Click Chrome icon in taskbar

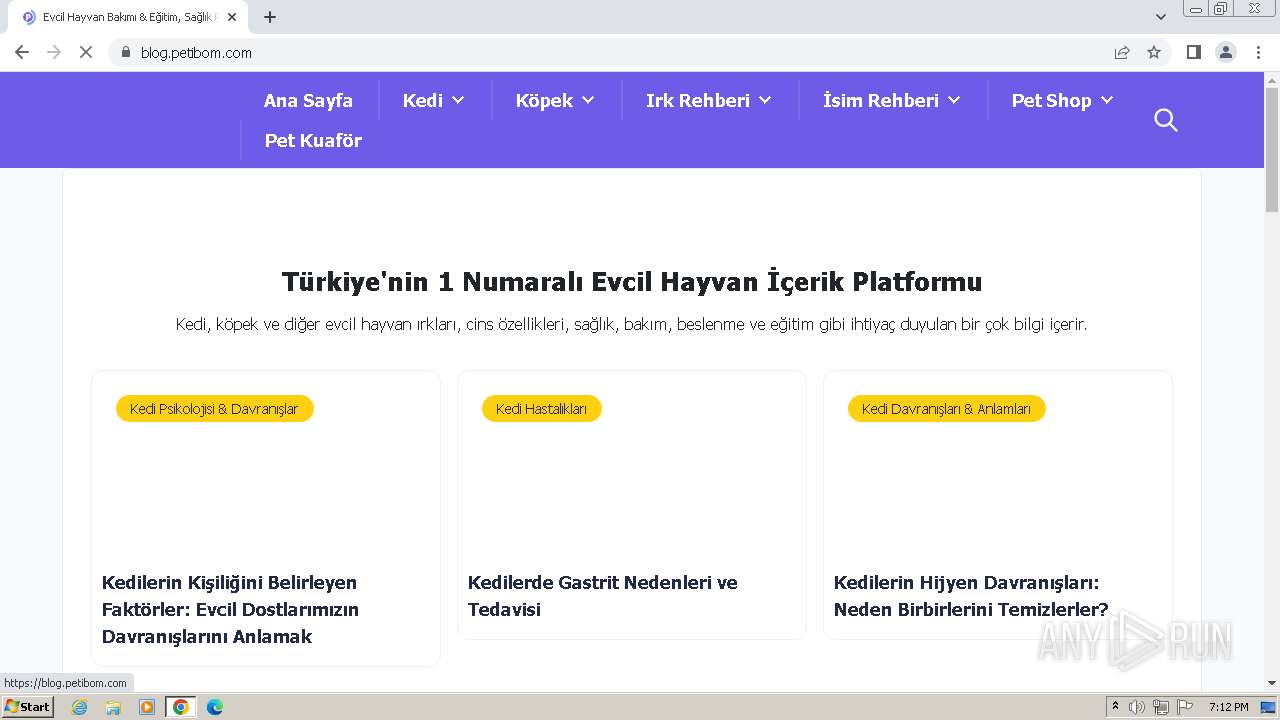[181, 707]
